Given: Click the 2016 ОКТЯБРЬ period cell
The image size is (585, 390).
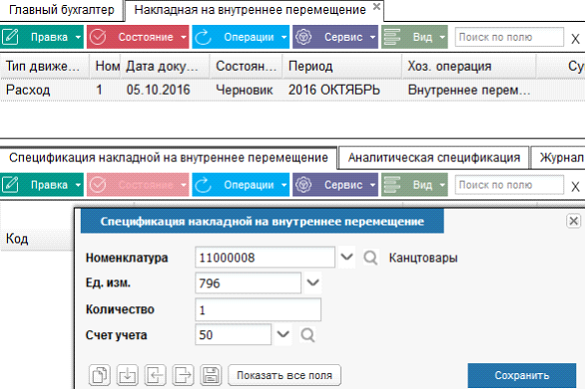Looking at the screenshot, I should (334, 90).
